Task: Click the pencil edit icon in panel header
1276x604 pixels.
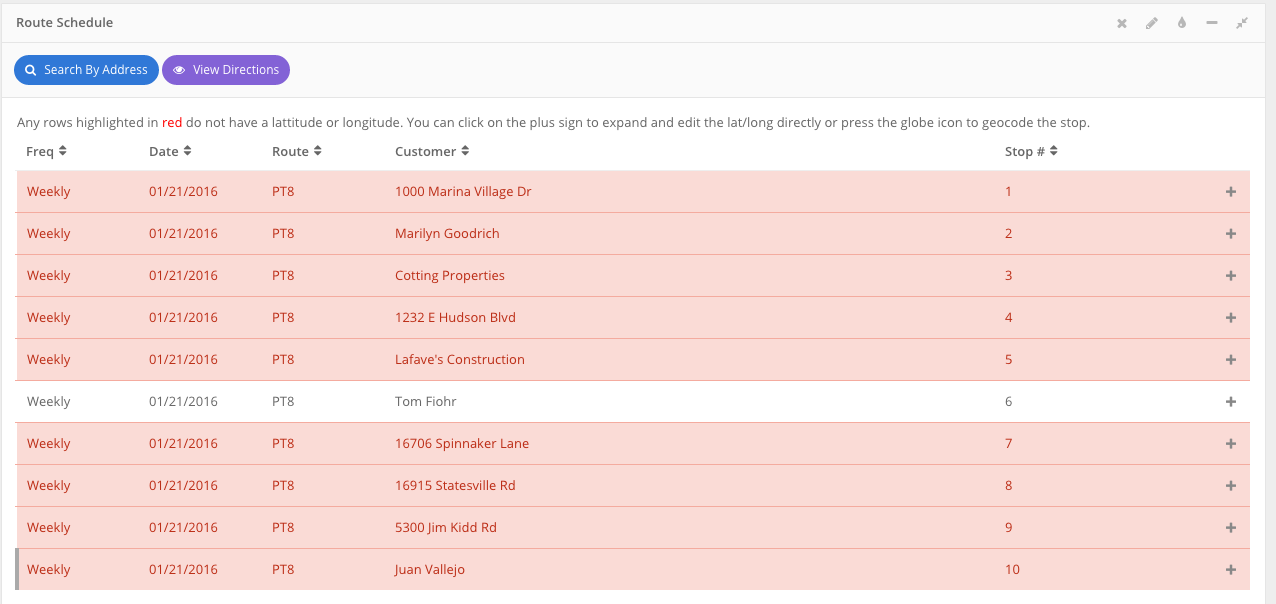Action: click(1152, 23)
